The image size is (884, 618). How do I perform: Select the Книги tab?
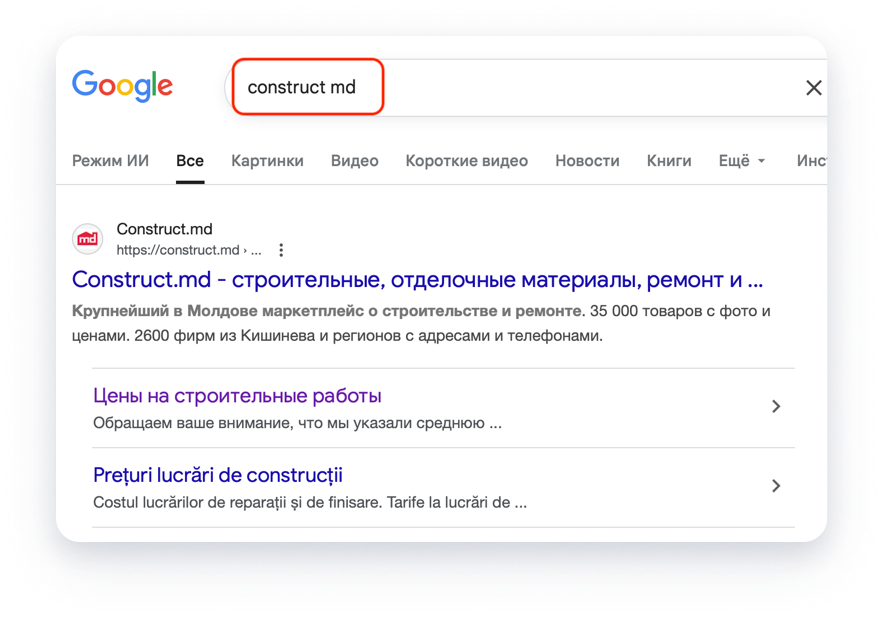tap(669, 161)
